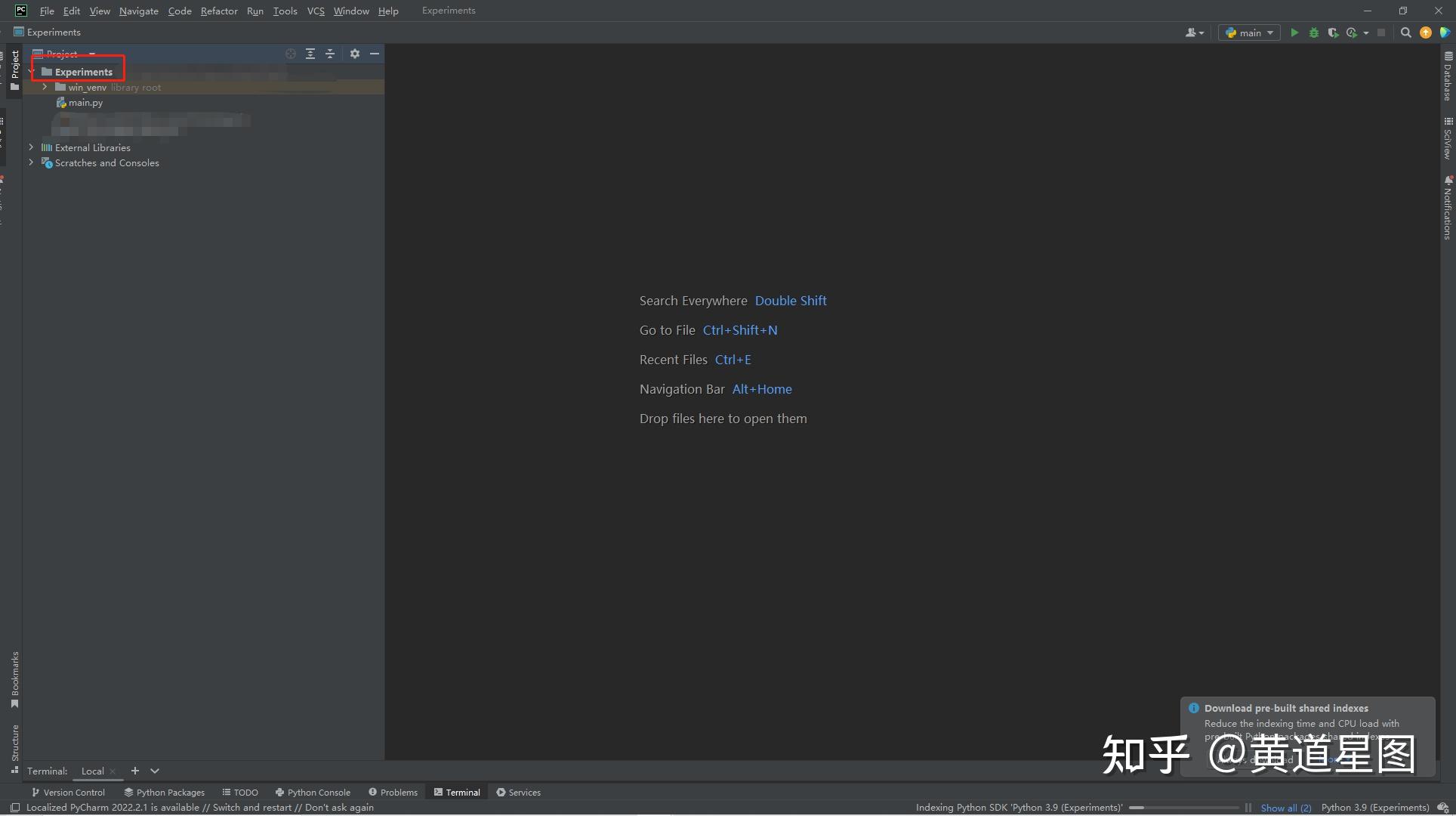This screenshot has height=816, width=1456.
Task: Run the main configuration with the green play icon
Action: [x=1294, y=32]
